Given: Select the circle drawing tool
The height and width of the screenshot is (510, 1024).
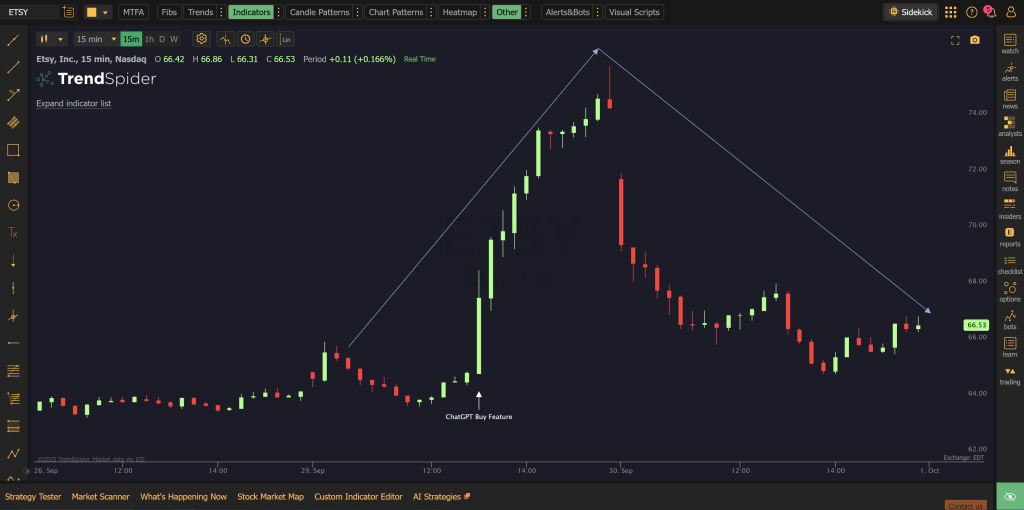Looking at the screenshot, I should pos(13,205).
